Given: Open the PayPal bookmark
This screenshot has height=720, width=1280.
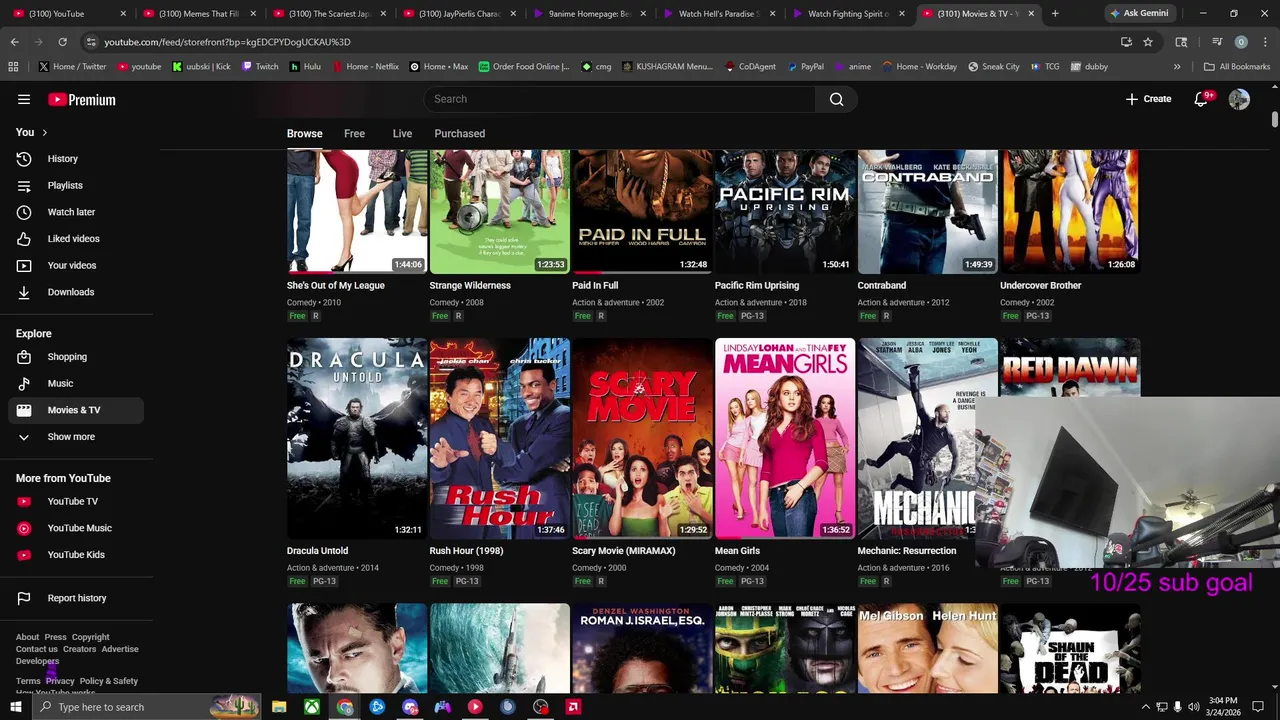Looking at the screenshot, I should click(805, 66).
